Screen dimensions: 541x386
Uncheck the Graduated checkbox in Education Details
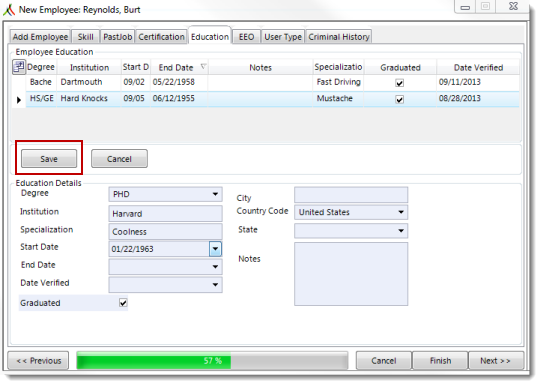click(123, 303)
